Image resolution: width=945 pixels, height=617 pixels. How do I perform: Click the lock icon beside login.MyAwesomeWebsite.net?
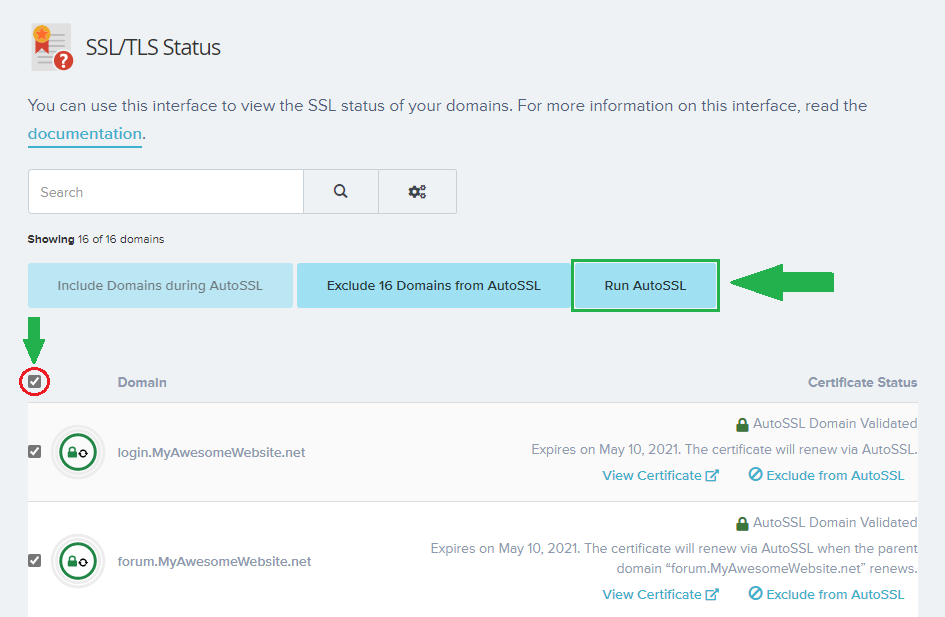pos(77,452)
